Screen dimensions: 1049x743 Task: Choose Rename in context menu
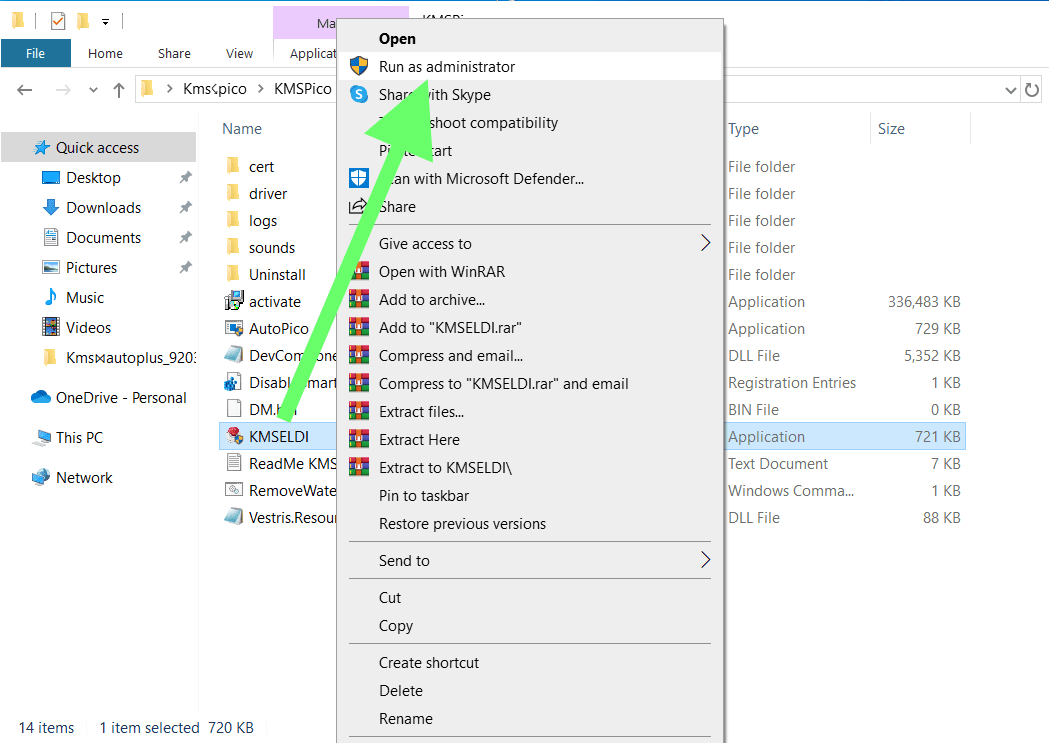click(x=530, y=719)
